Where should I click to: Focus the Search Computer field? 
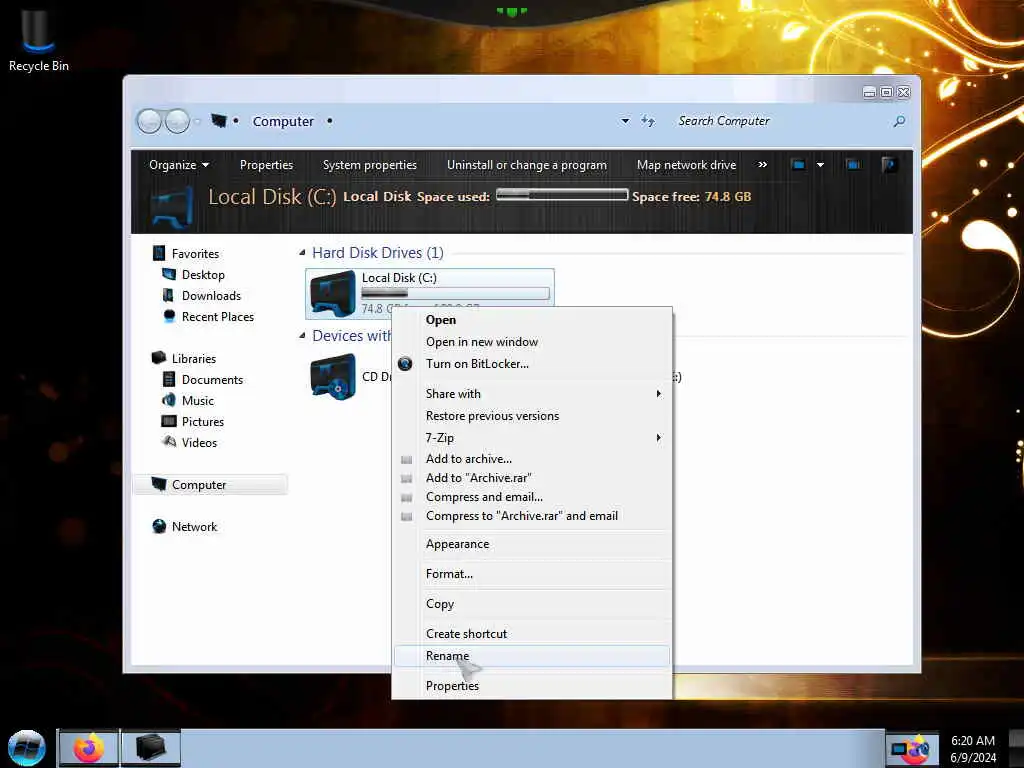[x=780, y=121]
